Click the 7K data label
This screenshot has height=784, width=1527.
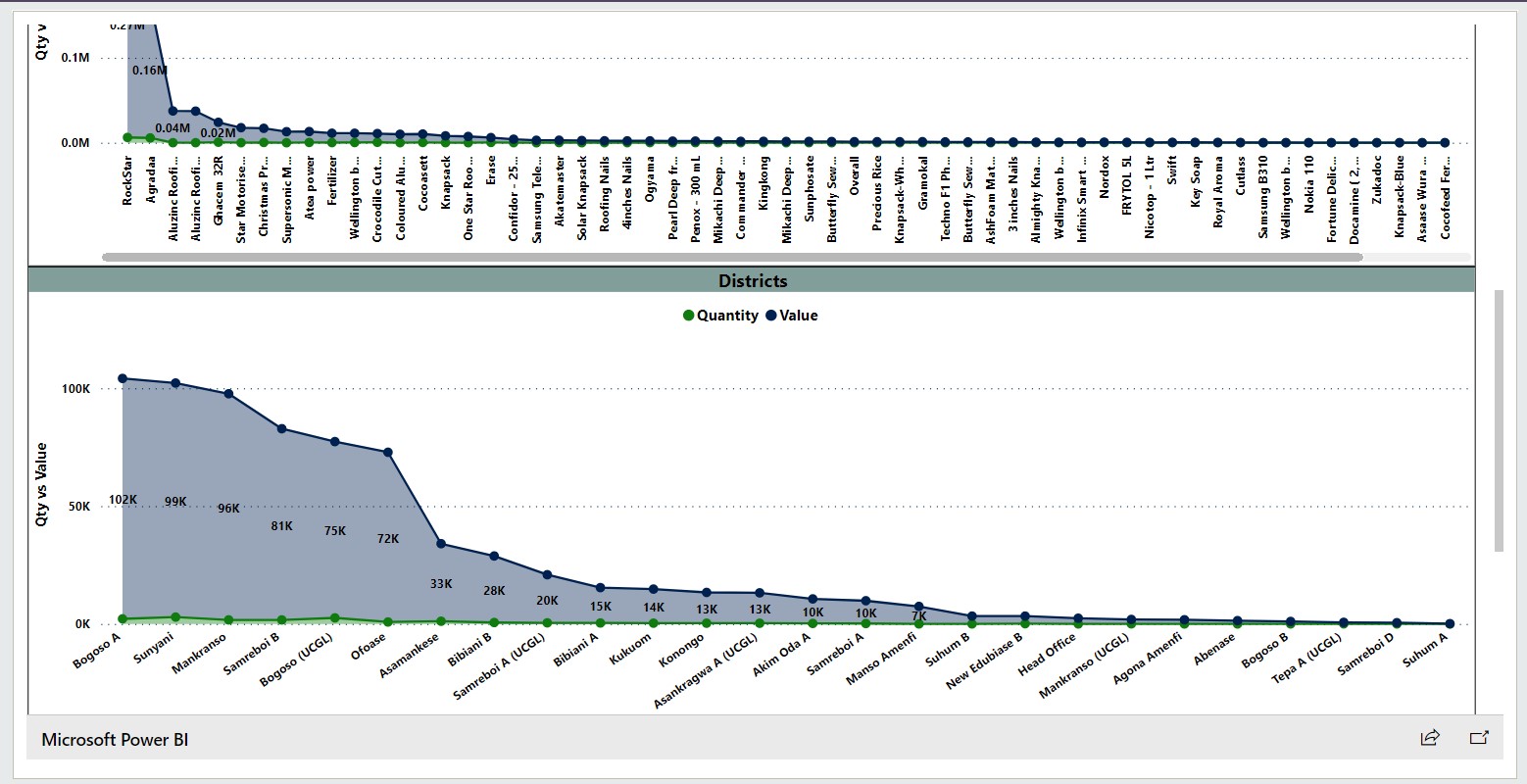click(919, 616)
